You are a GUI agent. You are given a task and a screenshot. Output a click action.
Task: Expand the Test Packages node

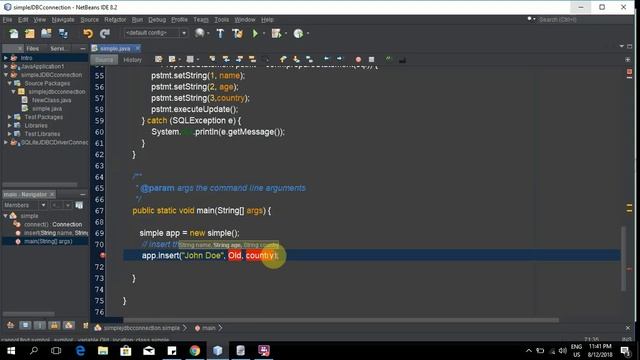coord(10,117)
